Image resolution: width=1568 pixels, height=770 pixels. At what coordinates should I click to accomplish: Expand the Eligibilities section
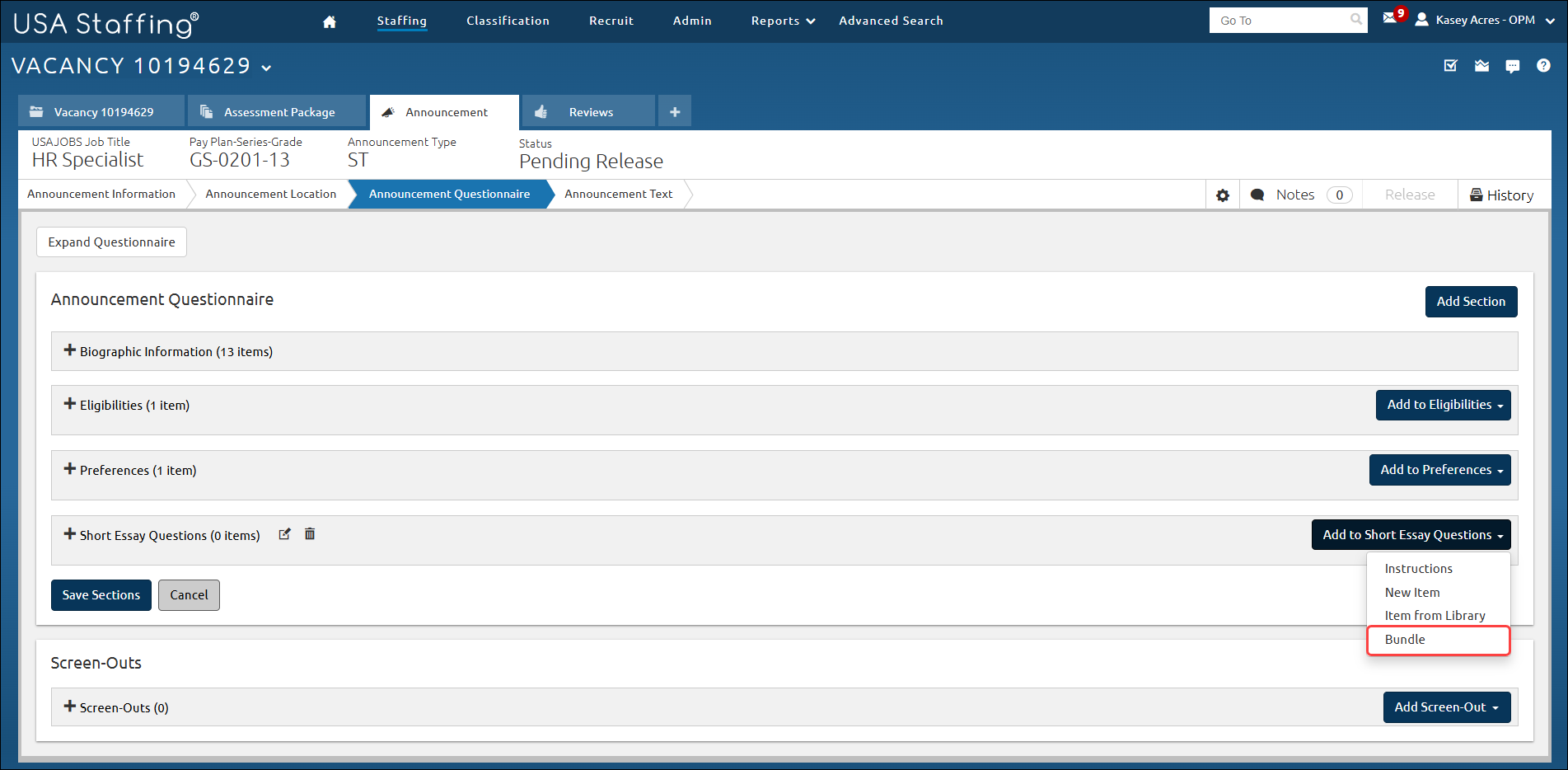pyautogui.click(x=69, y=404)
